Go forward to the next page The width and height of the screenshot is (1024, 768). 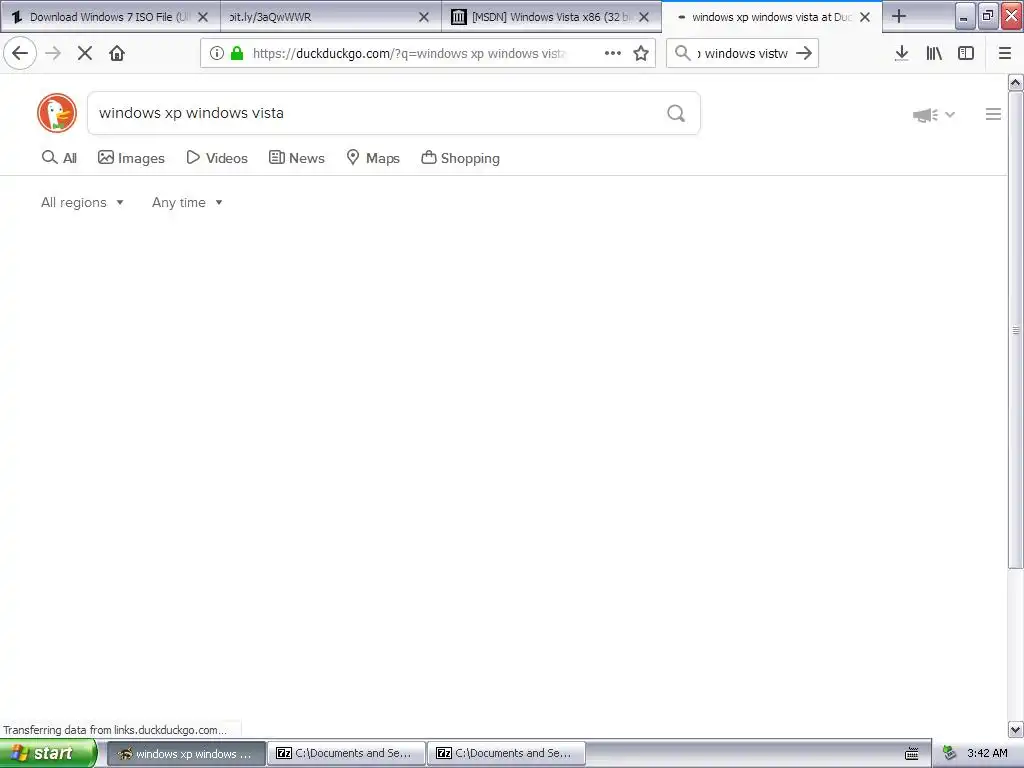53,53
